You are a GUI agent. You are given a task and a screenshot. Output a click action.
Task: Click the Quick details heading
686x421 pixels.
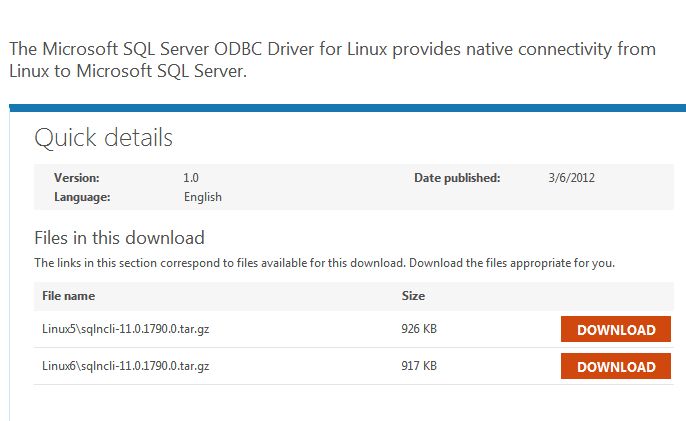[103, 138]
